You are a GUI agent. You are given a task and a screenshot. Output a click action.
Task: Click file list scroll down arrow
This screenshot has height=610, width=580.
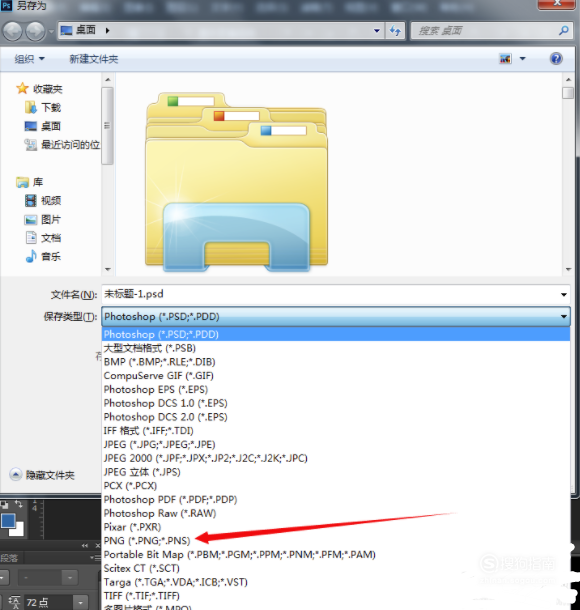pos(568,269)
